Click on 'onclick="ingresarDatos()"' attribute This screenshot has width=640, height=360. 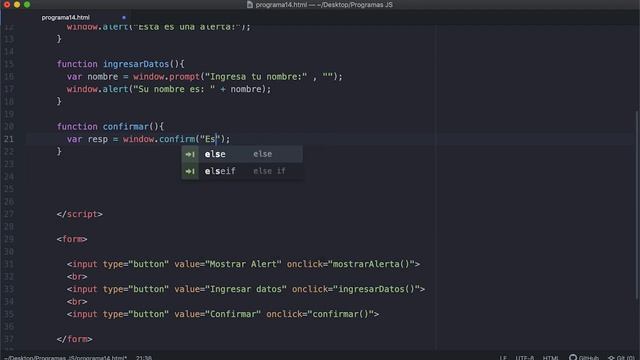[x=356, y=289]
